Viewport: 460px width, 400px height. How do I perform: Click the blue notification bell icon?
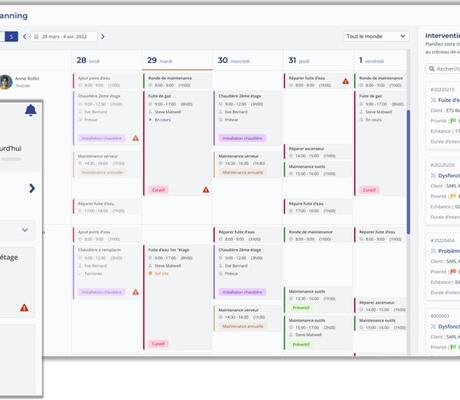pyautogui.click(x=31, y=110)
